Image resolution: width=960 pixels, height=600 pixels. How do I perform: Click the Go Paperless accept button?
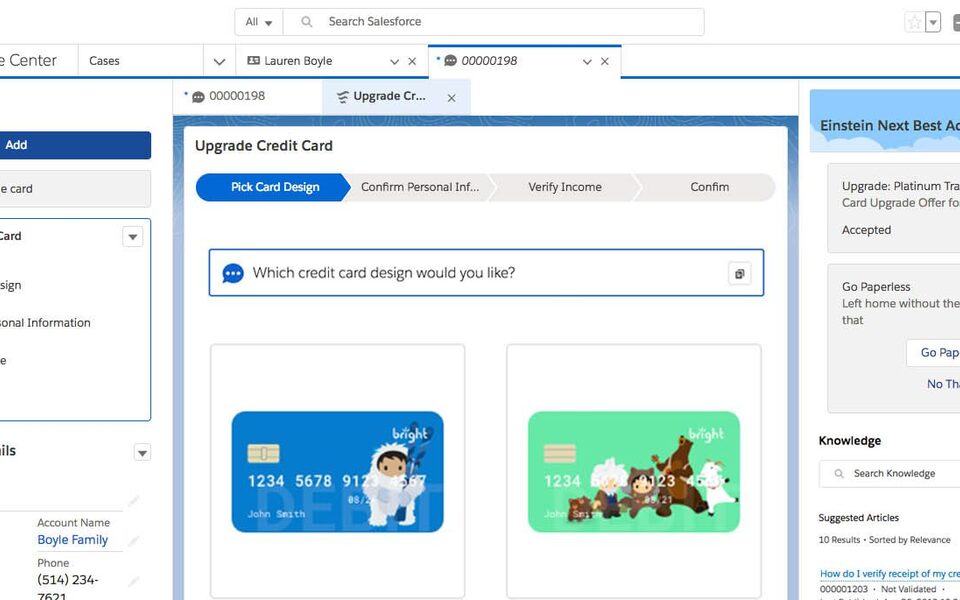[934, 353]
